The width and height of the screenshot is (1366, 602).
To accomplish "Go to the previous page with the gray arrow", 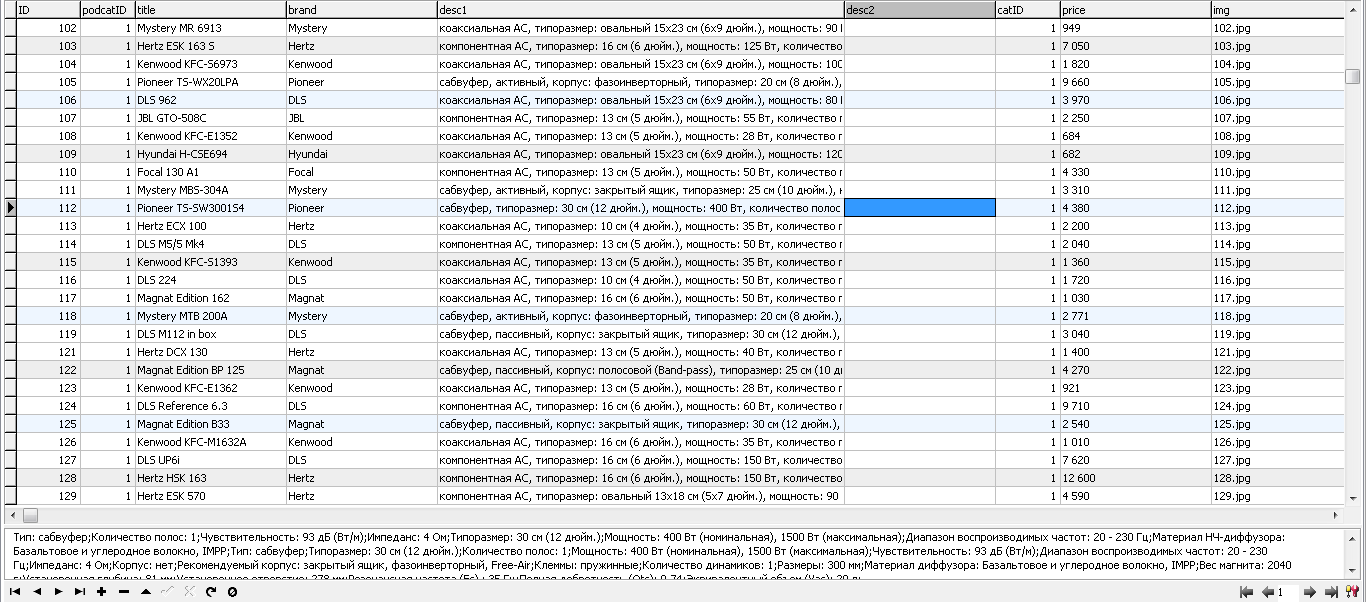I will coord(1268,592).
